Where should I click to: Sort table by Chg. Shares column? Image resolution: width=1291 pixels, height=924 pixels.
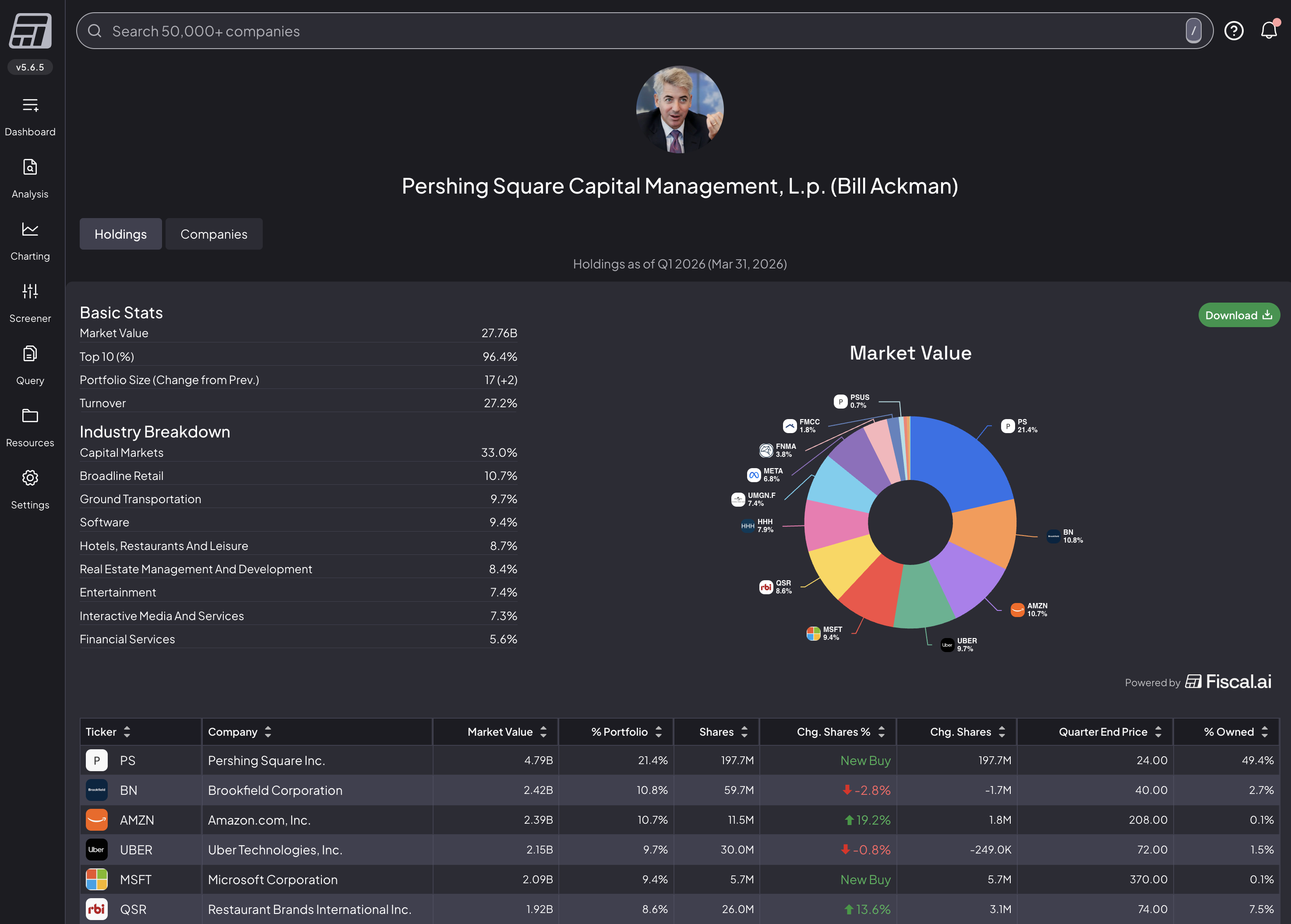pos(1002,732)
